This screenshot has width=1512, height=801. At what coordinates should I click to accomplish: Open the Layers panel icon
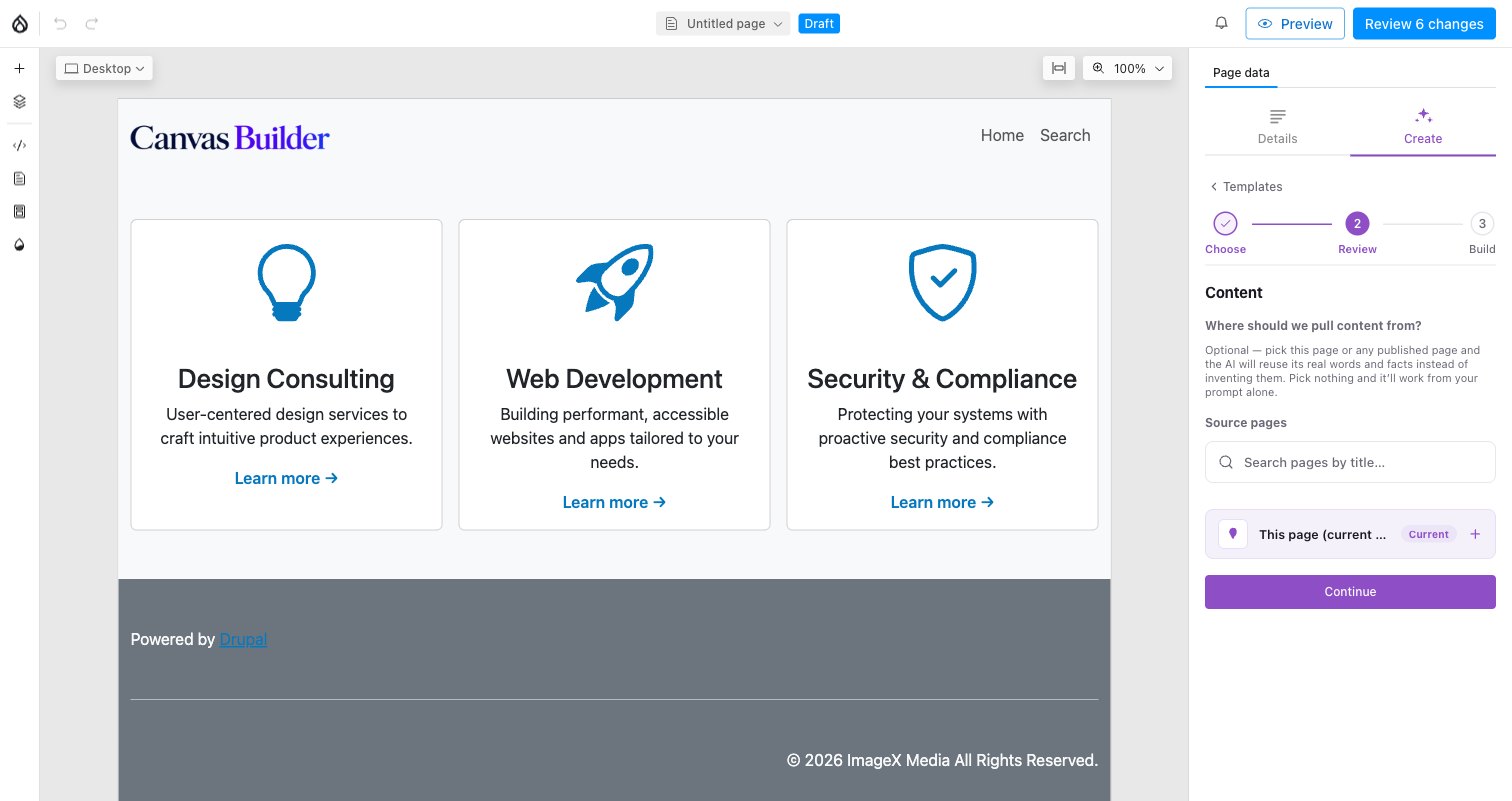click(x=19, y=102)
